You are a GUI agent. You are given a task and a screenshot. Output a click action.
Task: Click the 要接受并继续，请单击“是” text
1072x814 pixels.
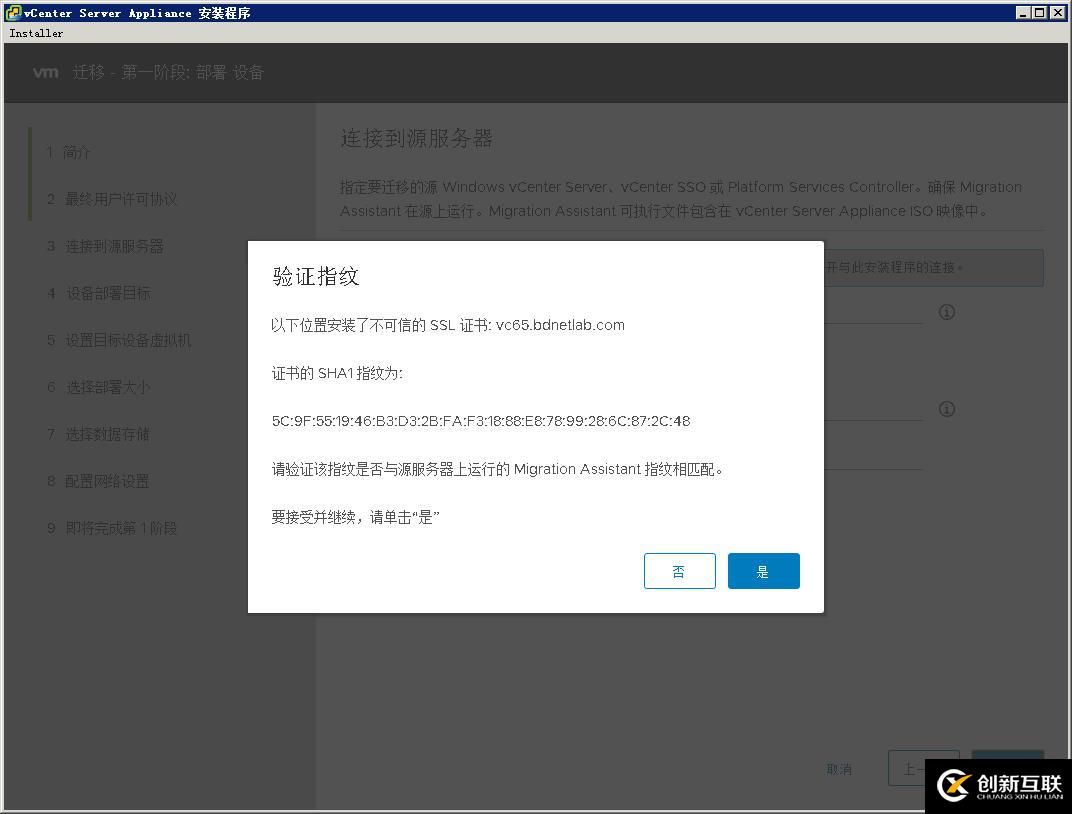click(355, 517)
